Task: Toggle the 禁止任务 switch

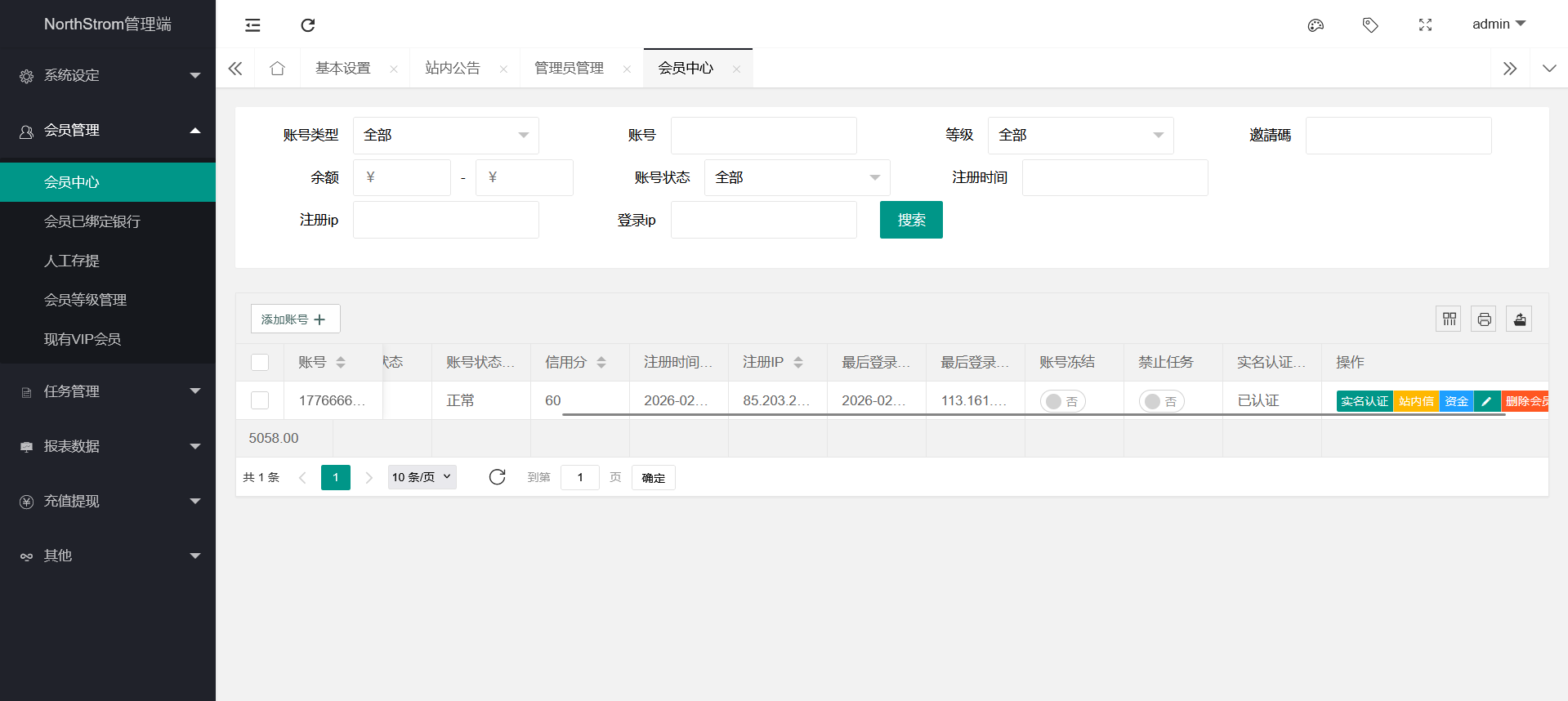Action: pyautogui.click(x=1161, y=401)
